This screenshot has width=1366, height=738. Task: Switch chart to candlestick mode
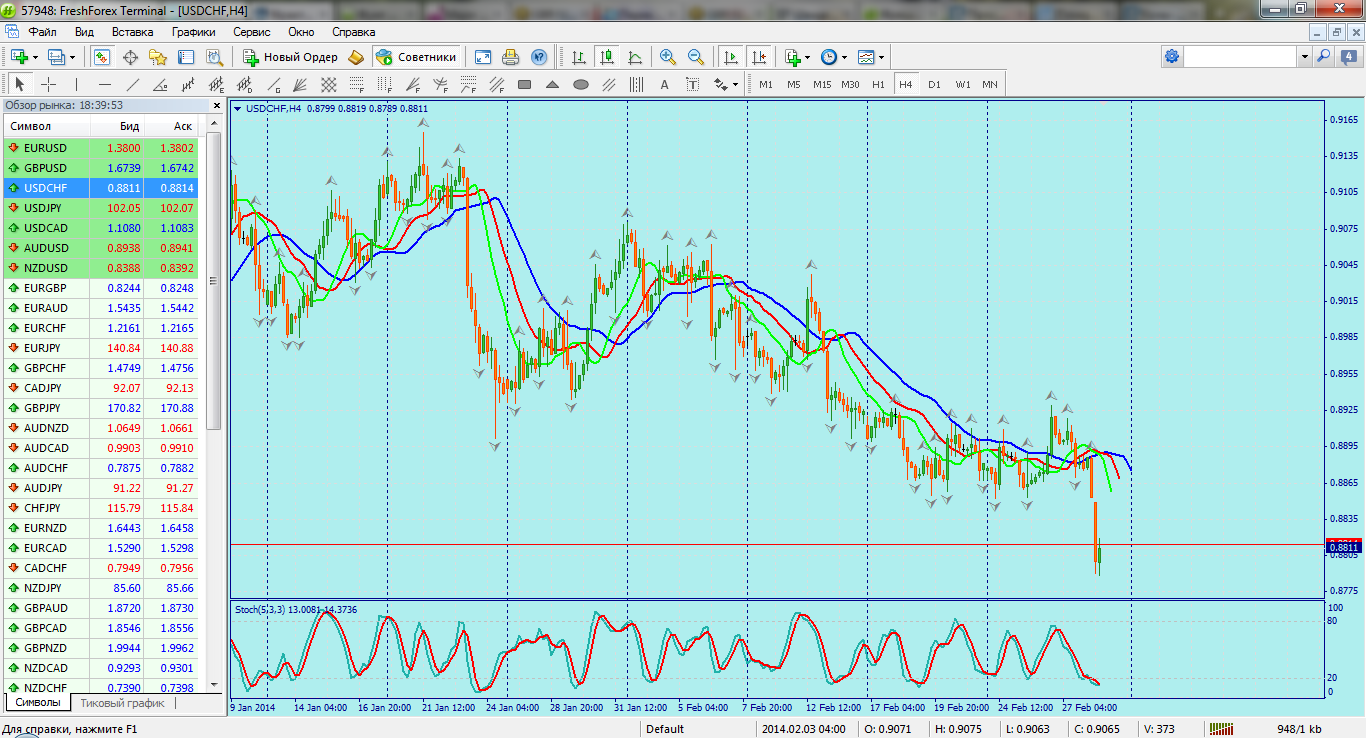tap(606, 57)
